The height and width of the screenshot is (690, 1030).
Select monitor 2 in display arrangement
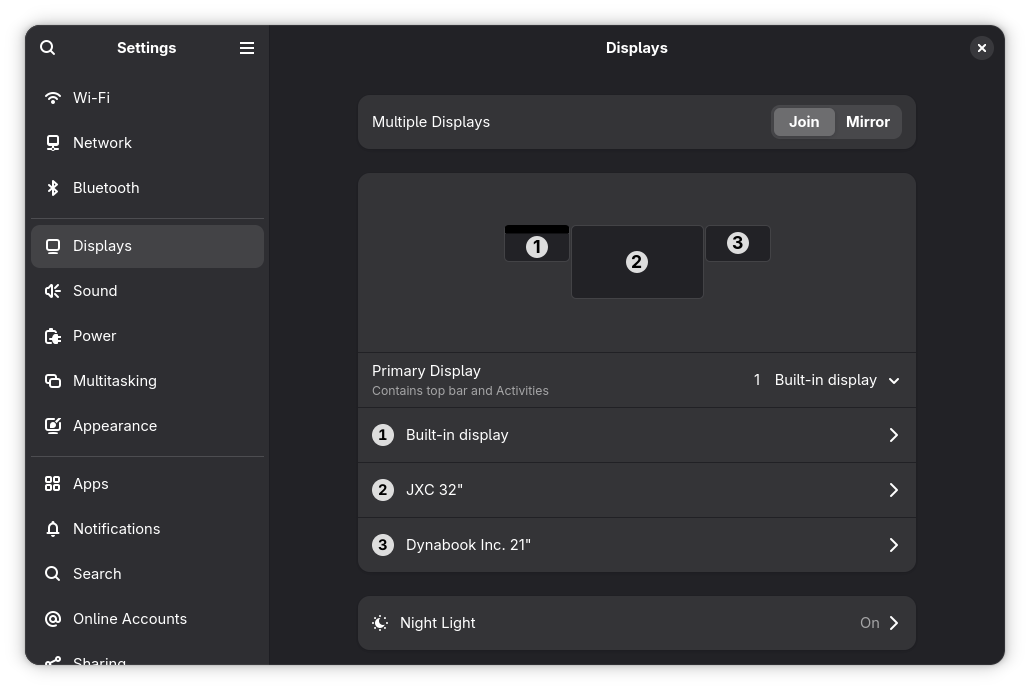pyautogui.click(x=637, y=262)
